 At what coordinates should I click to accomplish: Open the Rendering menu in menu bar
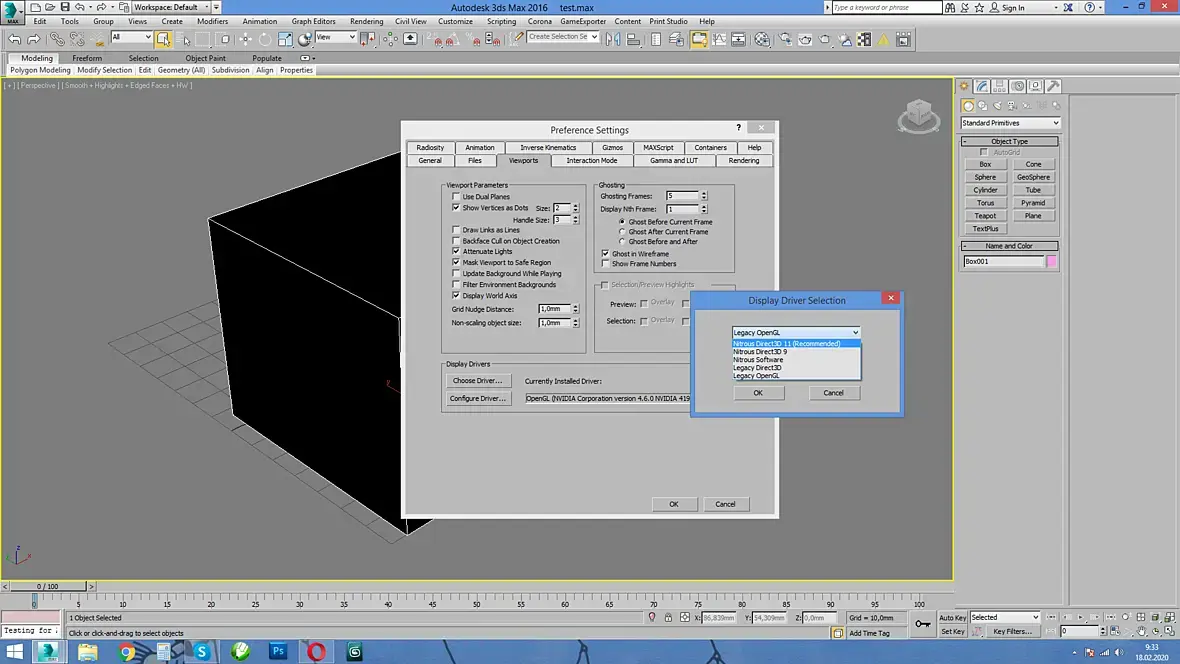pos(366,21)
